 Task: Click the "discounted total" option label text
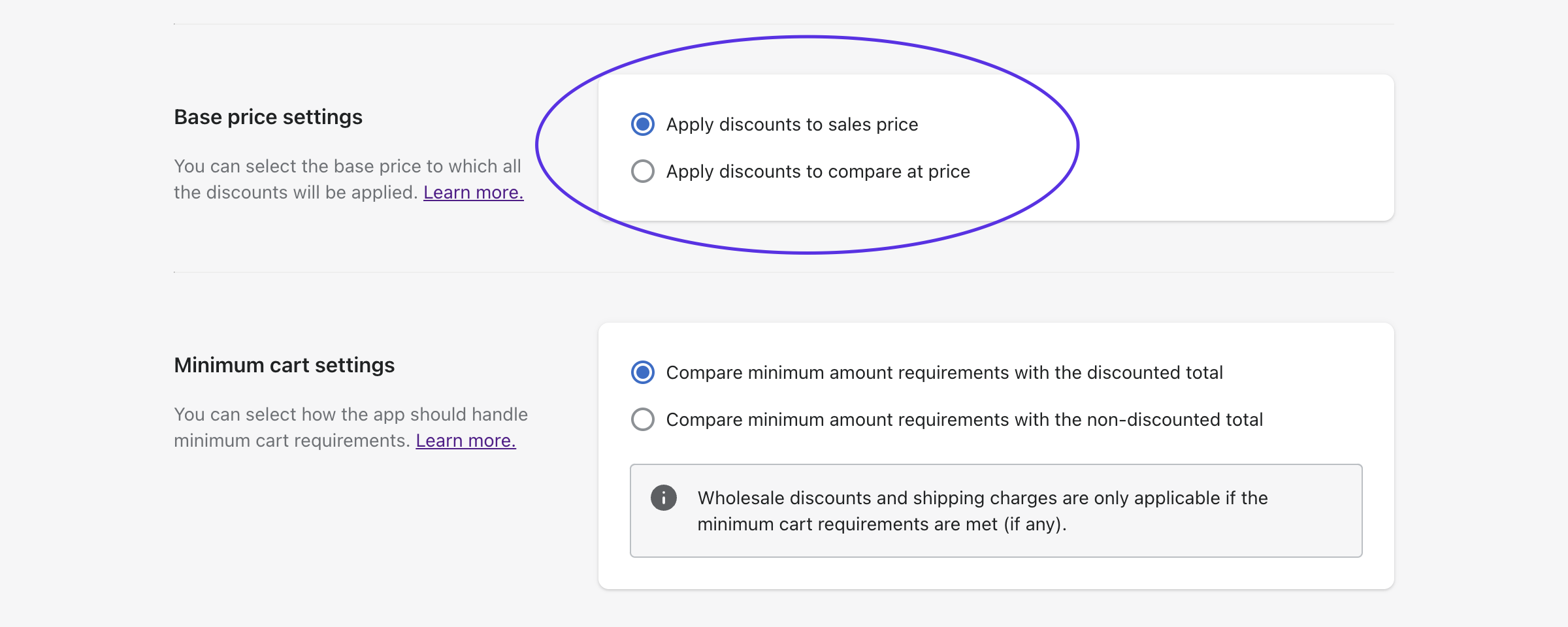(944, 372)
